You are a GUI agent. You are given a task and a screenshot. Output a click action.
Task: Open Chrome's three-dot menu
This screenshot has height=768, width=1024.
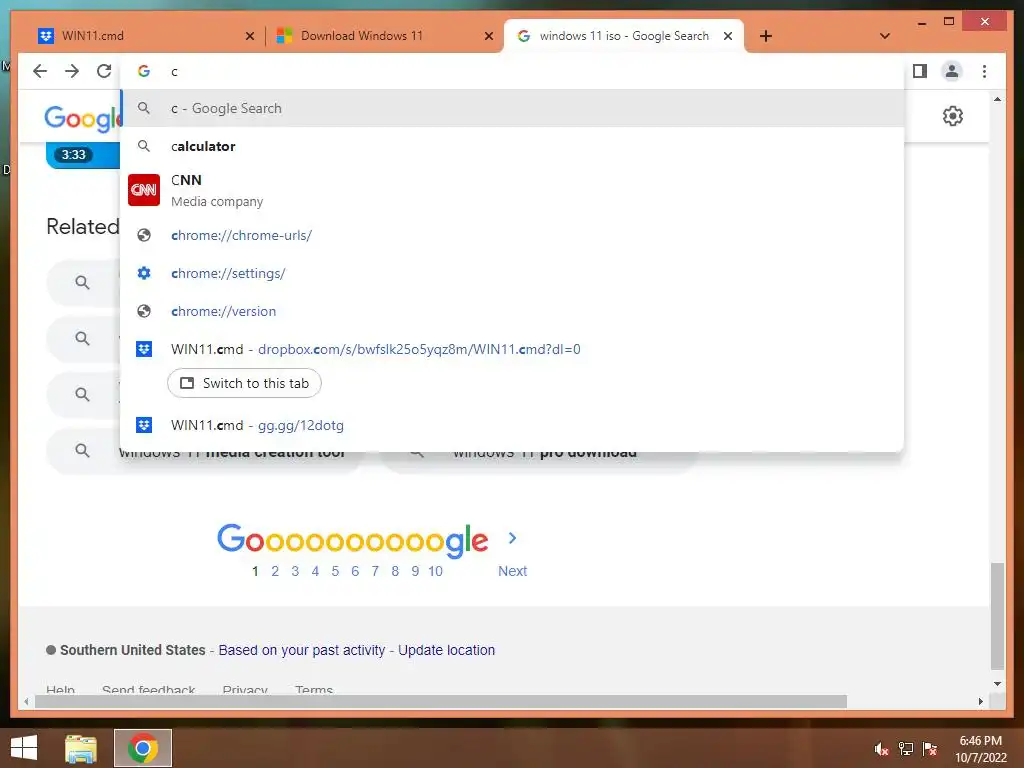coord(984,71)
